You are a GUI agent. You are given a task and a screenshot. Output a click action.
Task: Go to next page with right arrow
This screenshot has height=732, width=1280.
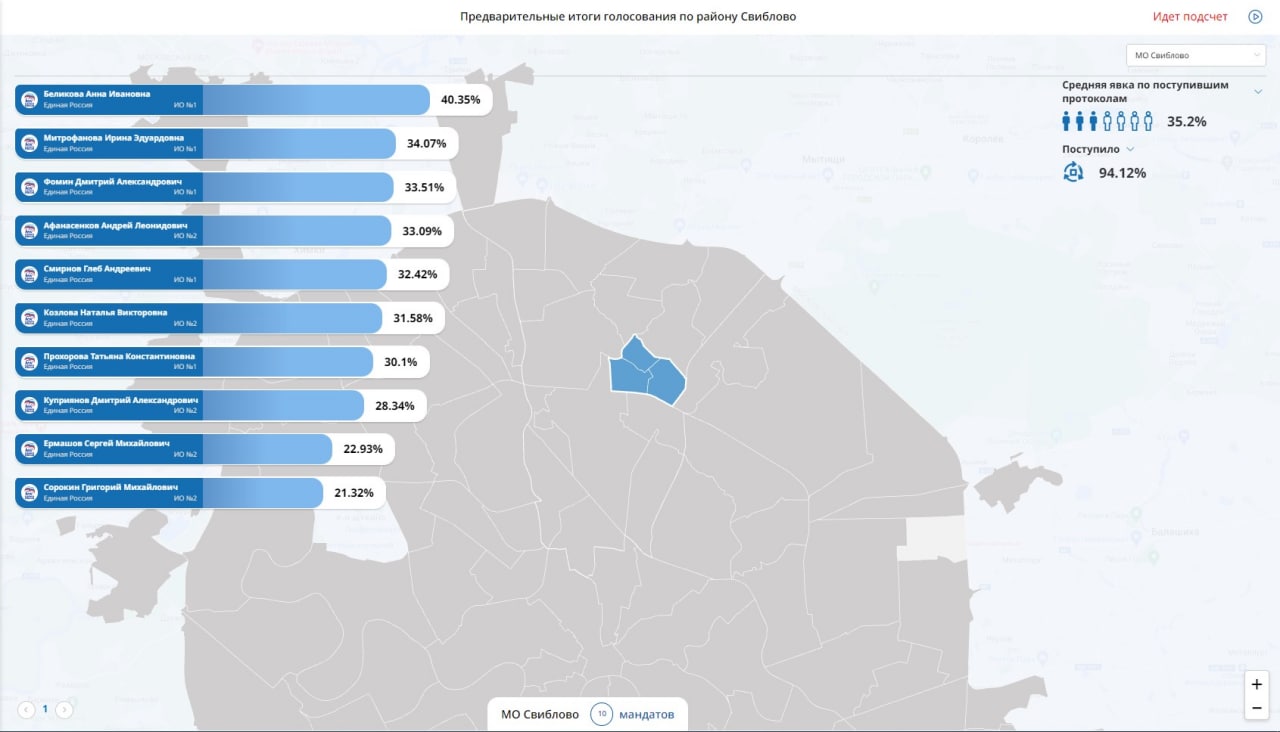(64, 709)
